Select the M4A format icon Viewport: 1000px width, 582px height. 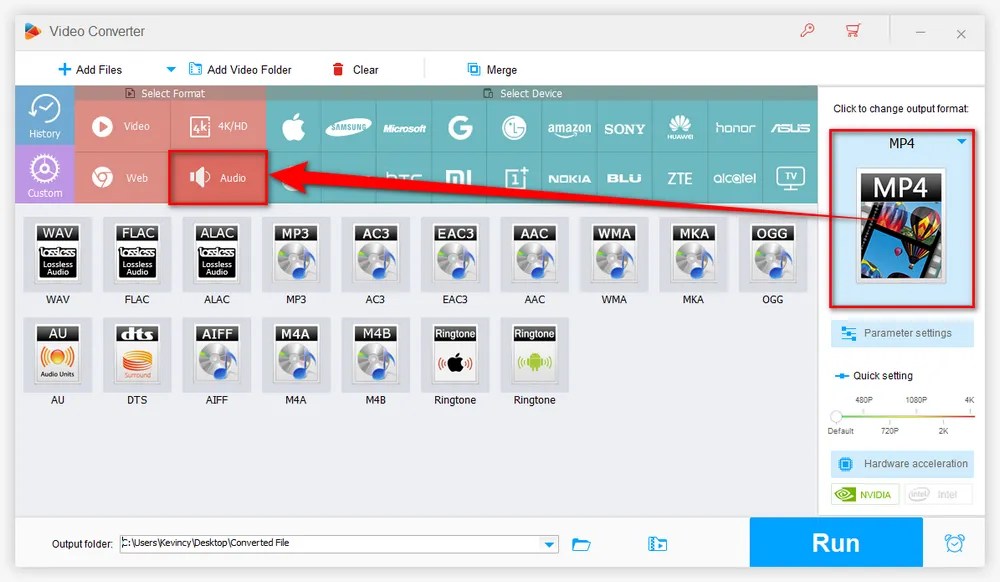296,354
